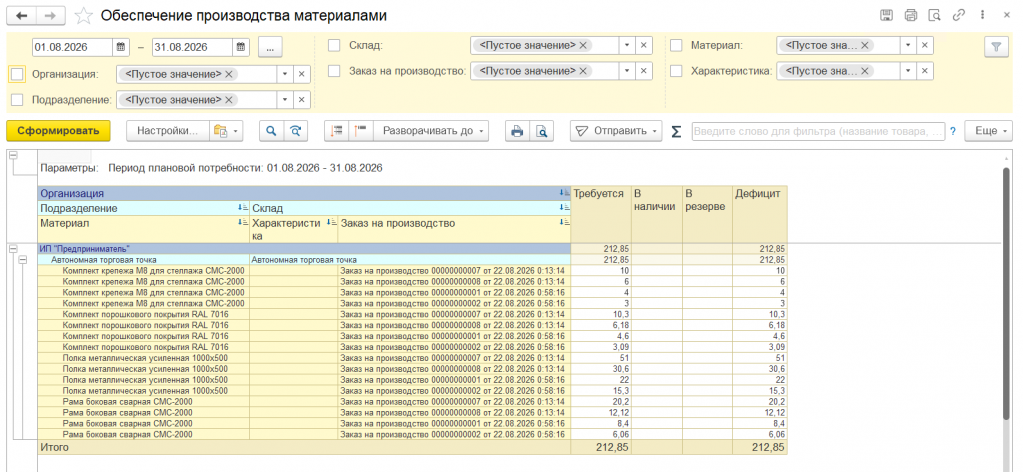Select the Итого row label

pos(55,447)
